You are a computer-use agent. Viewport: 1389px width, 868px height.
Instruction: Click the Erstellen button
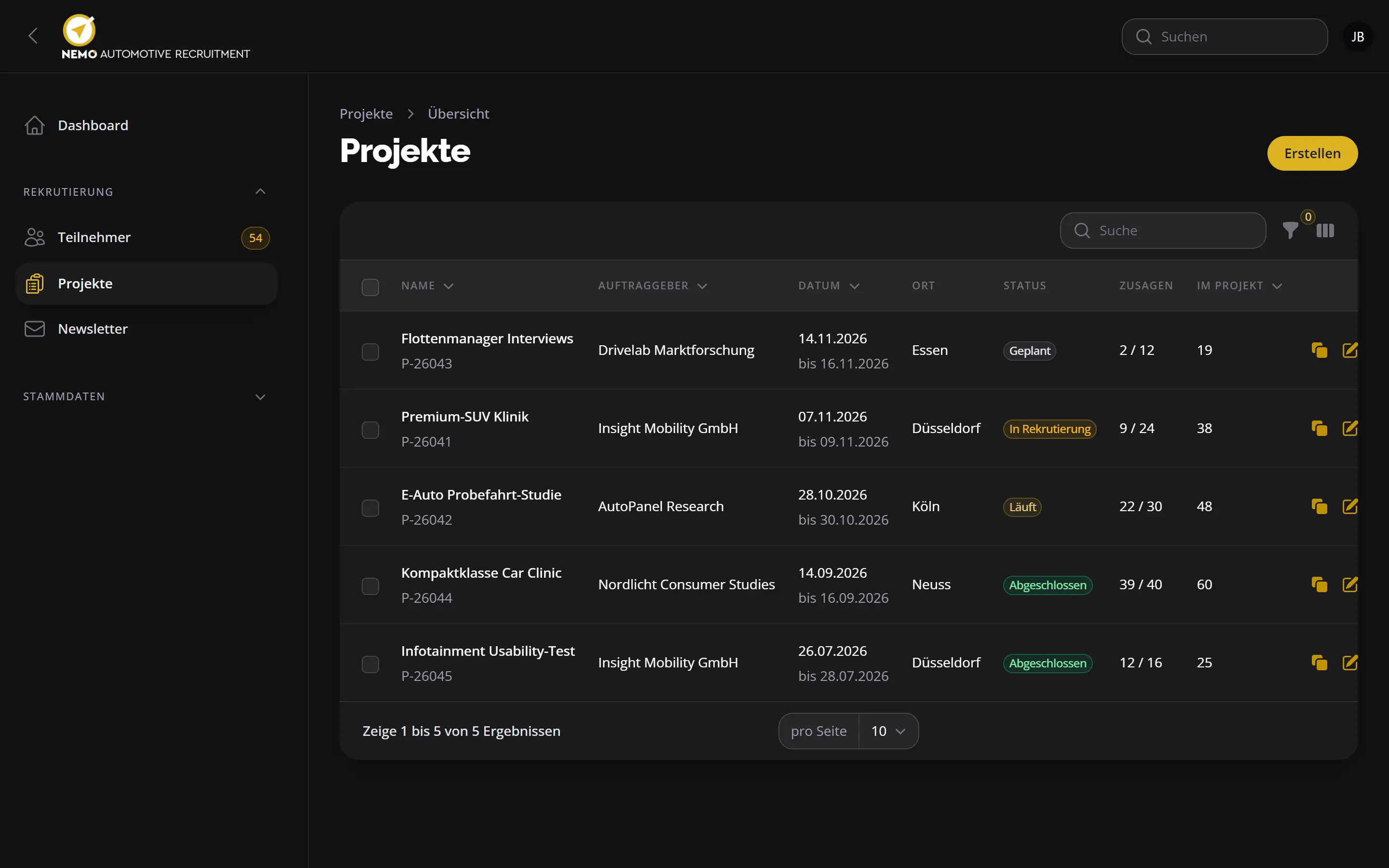pos(1312,153)
